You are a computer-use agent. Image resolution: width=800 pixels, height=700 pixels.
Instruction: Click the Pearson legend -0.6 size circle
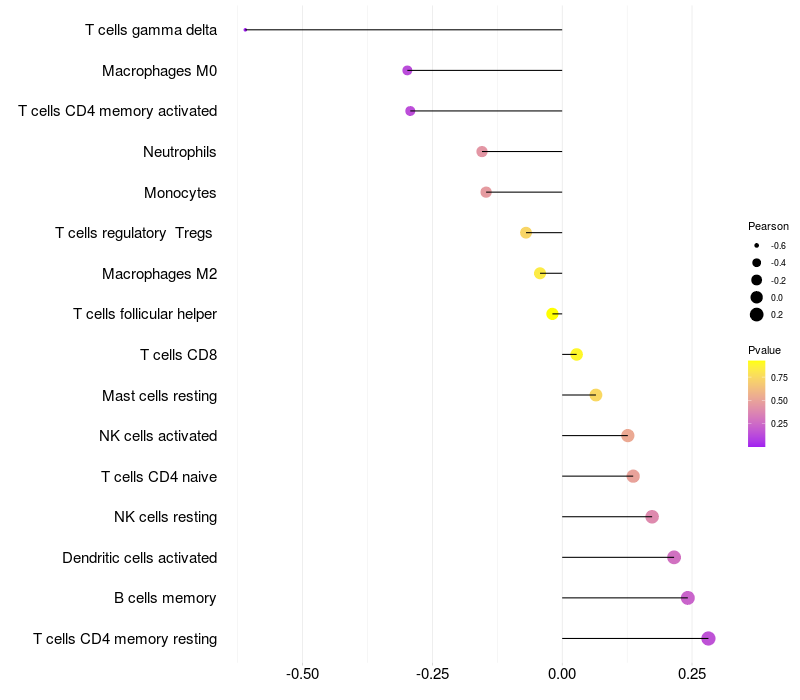757,246
